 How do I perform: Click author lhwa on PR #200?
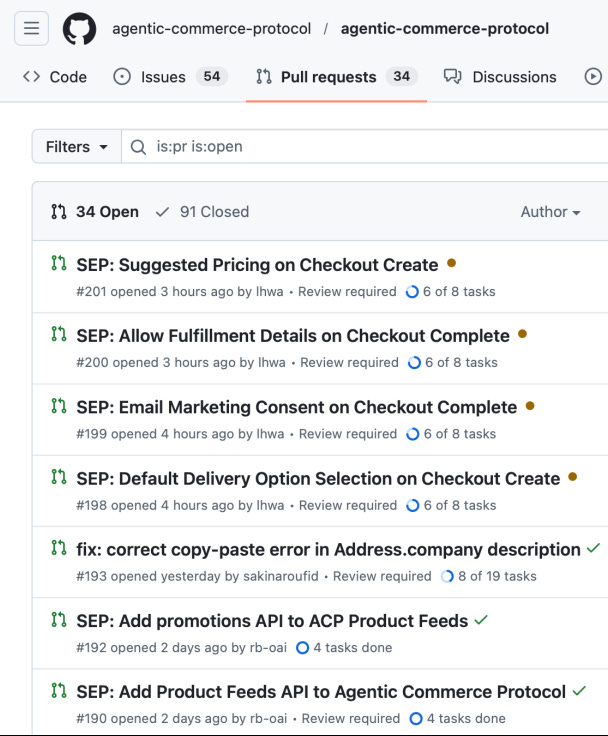click(x=272, y=363)
